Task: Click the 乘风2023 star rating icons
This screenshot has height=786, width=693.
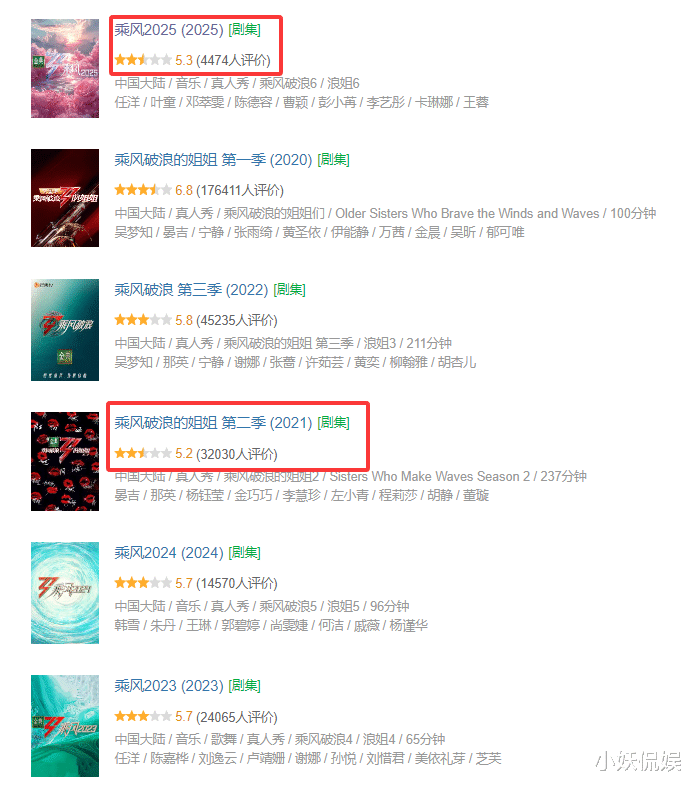Action: tap(143, 716)
